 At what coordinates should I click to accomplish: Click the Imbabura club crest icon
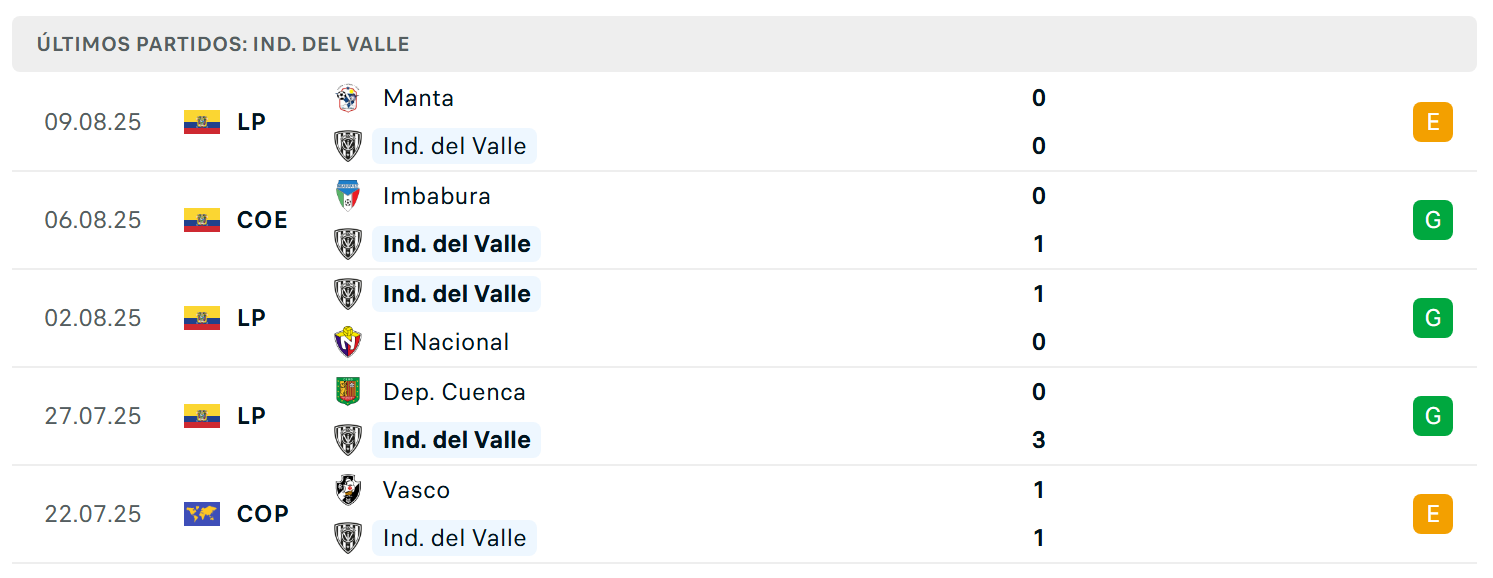click(348, 196)
